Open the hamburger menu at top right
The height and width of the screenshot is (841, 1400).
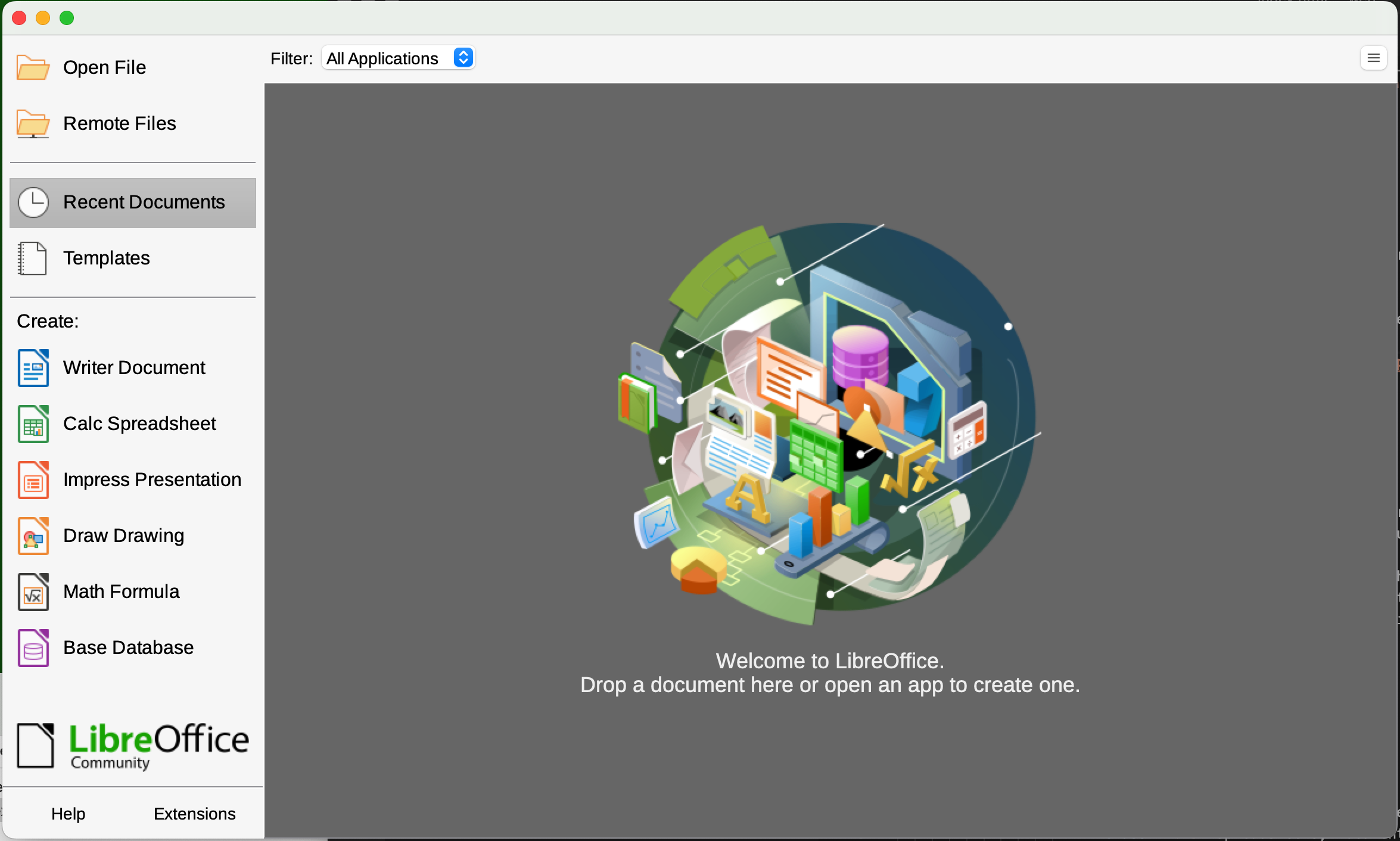pyautogui.click(x=1374, y=58)
